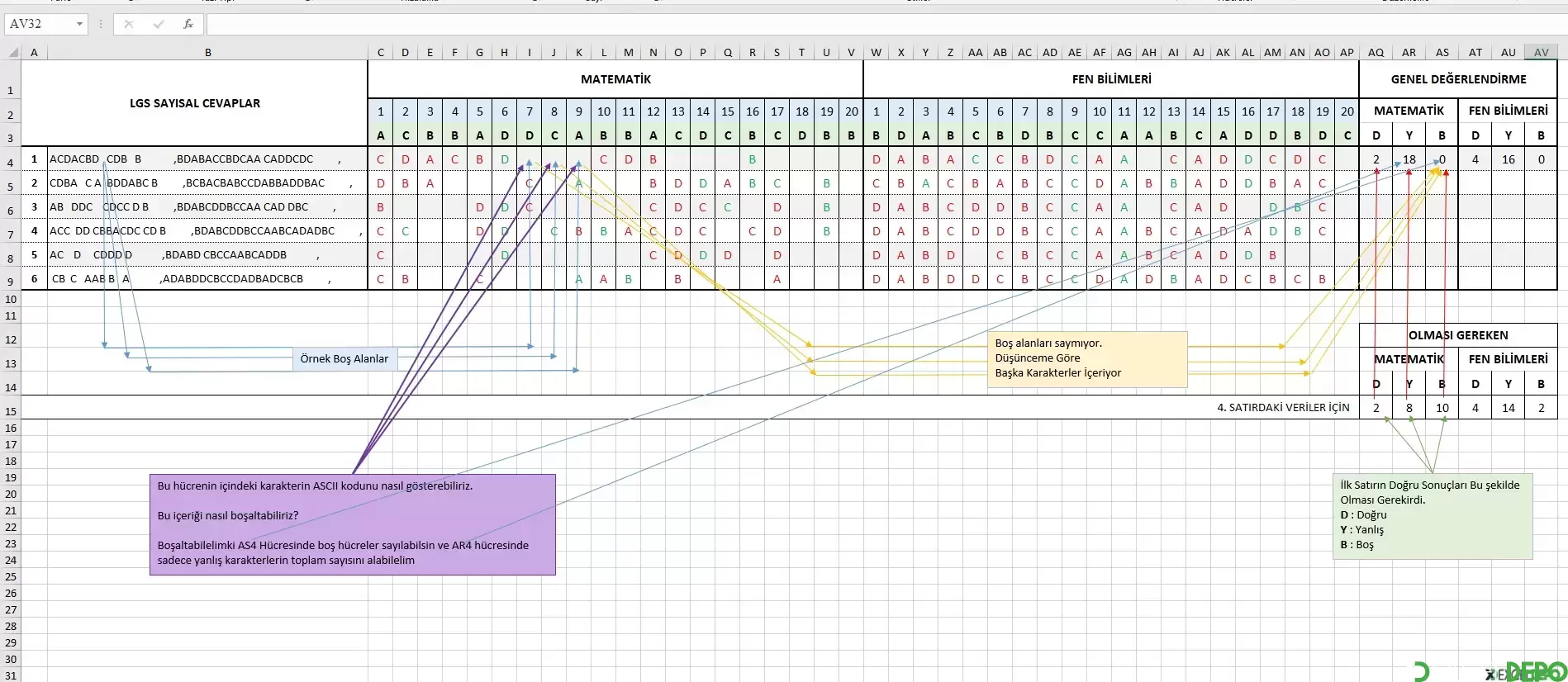The image size is (1568, 682).
Task: Click the Örnek Boş Alanlar text box
Action: pyautogui.click(x=344, y=359)
